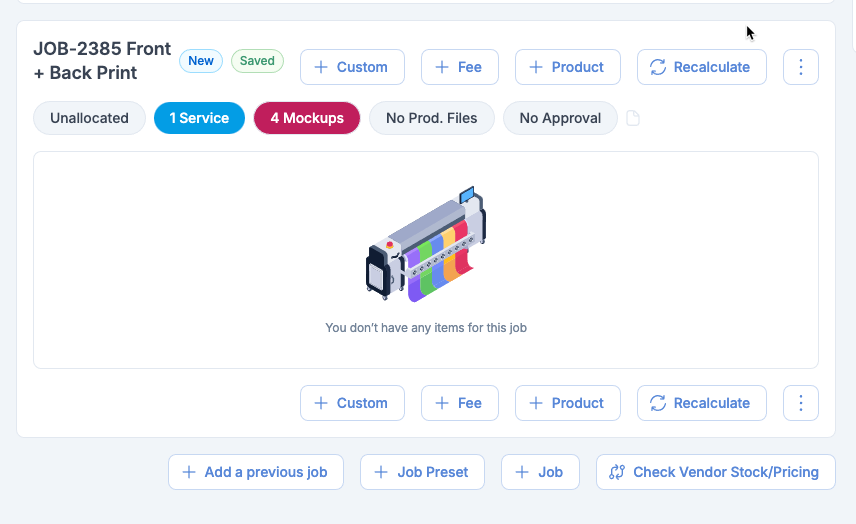
Task: Click Check Vendor Stock/Pricing
Action: point(715,472)
